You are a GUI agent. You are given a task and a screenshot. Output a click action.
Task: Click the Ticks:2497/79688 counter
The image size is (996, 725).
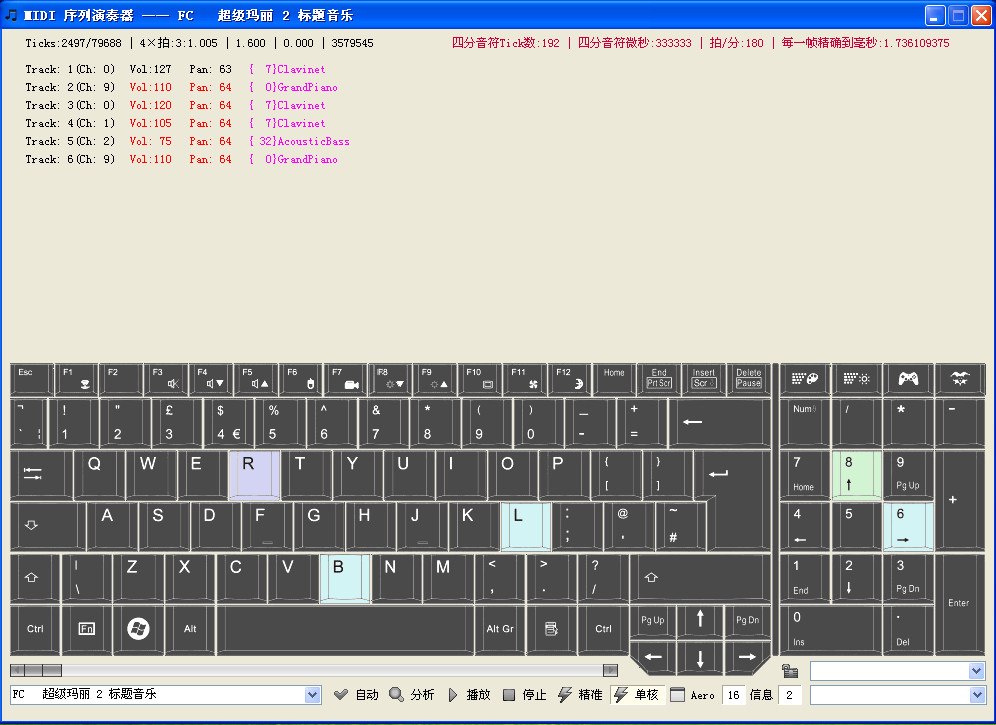74,43
